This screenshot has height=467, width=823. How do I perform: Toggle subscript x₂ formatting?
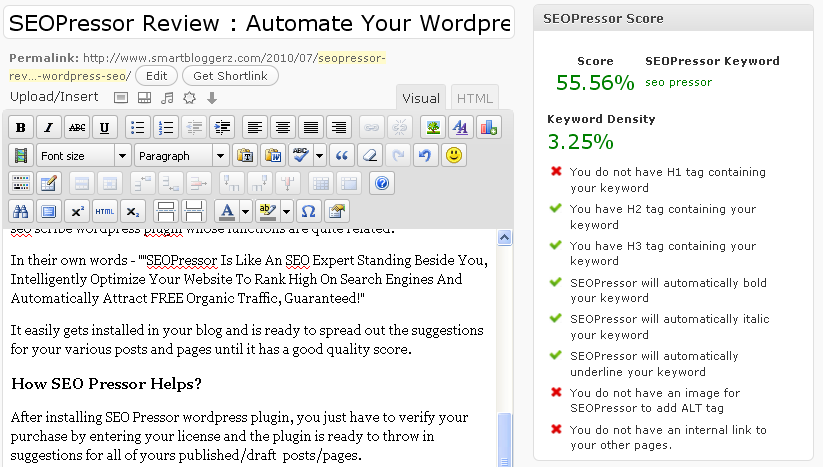click(x=133, y=211)
